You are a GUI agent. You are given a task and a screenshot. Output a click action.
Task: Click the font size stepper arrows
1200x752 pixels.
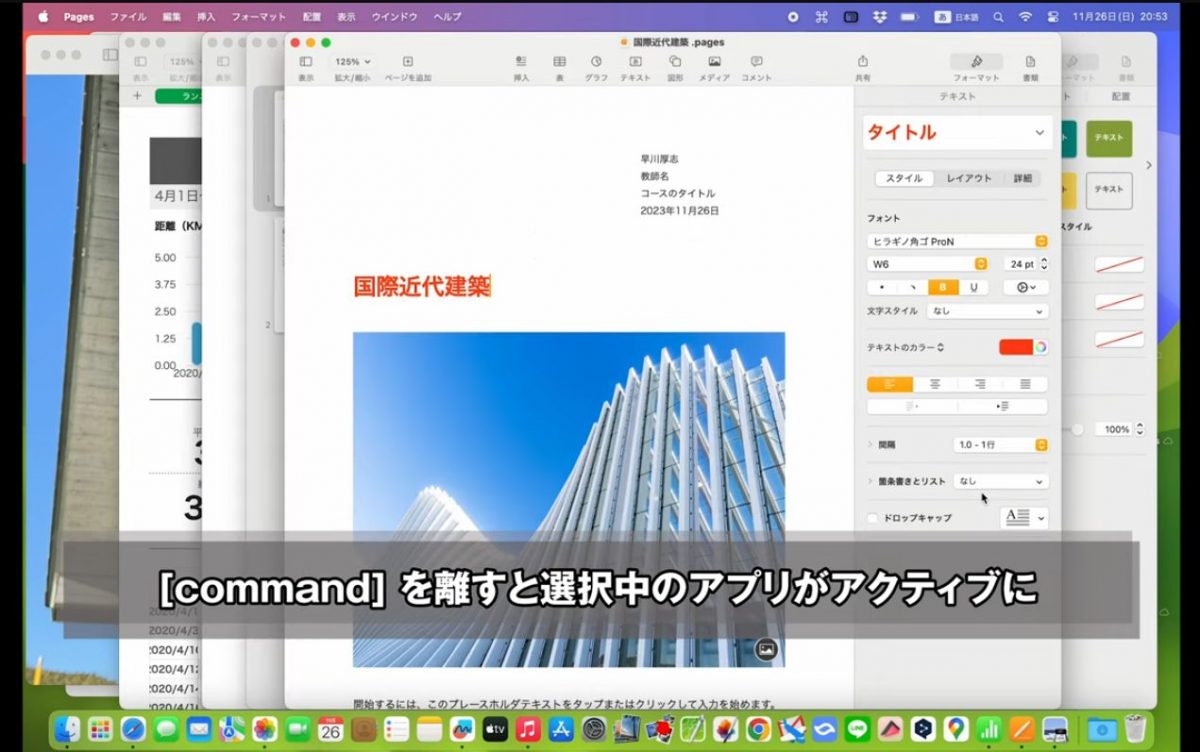coord(1044,264)
